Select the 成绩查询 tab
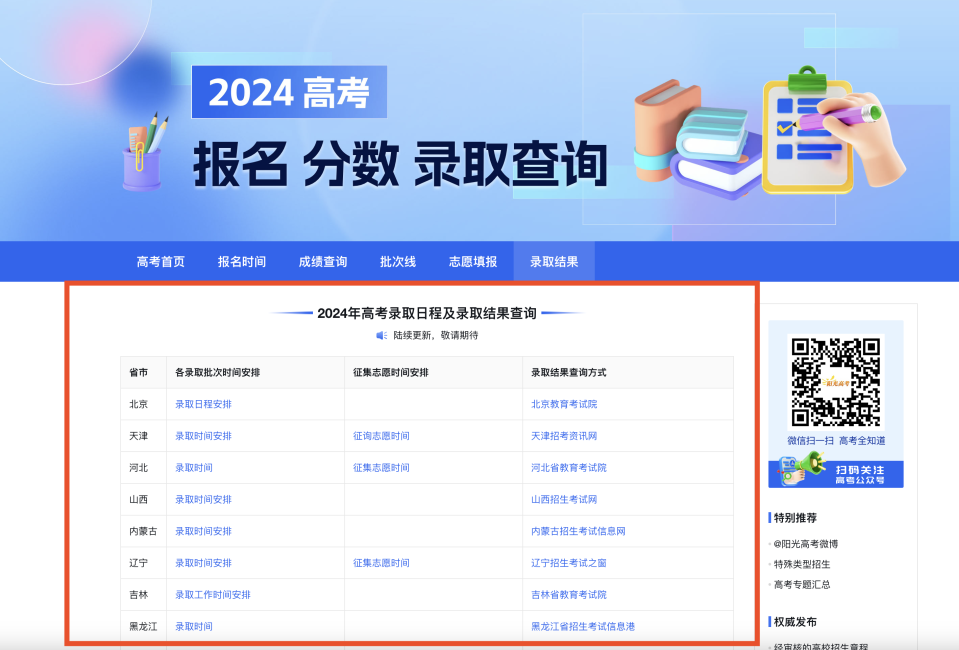Viewport: 959px width, 650px height. 324,261
